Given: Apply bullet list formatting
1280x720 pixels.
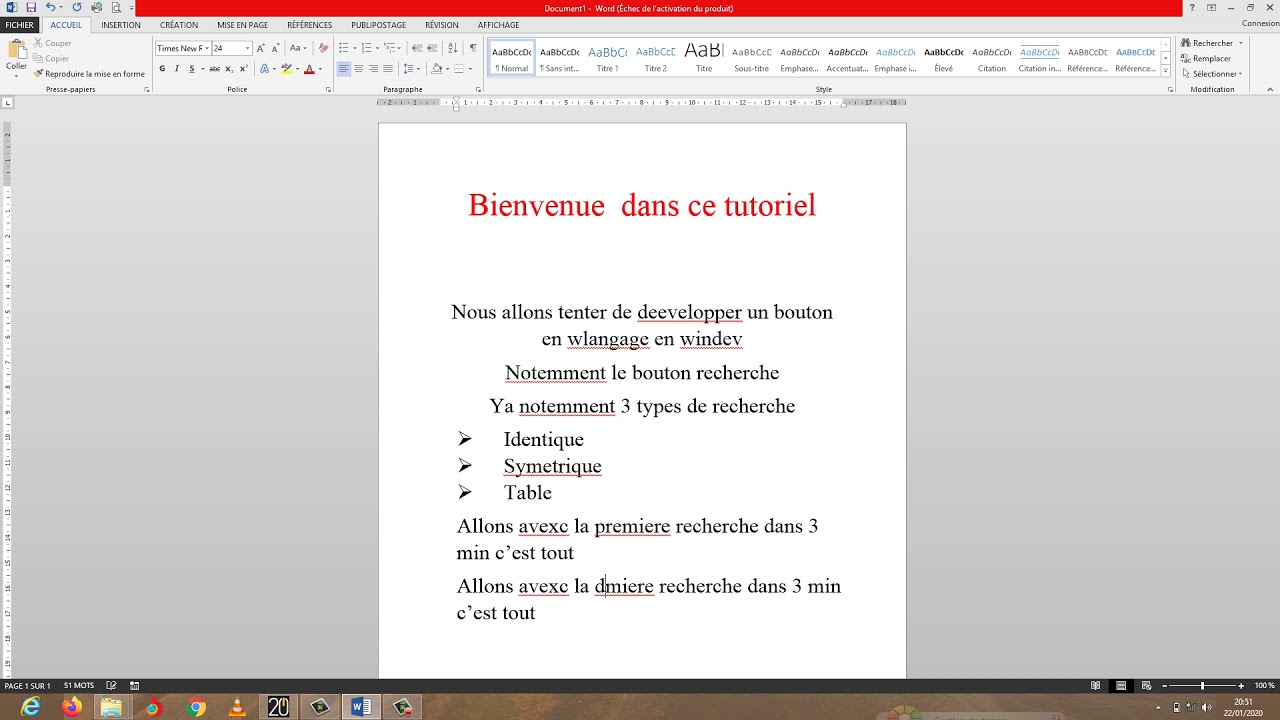Looking at the screenshot, I should pos(344,48).
